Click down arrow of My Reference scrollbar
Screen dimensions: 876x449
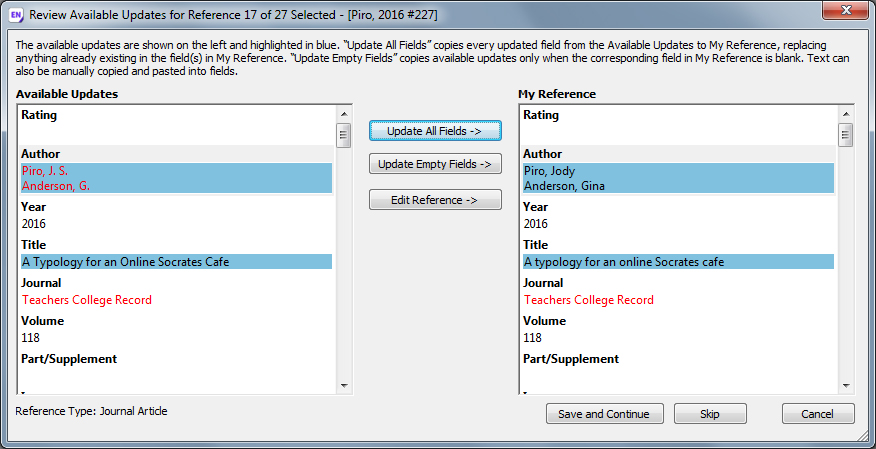(x=846, y=385)
